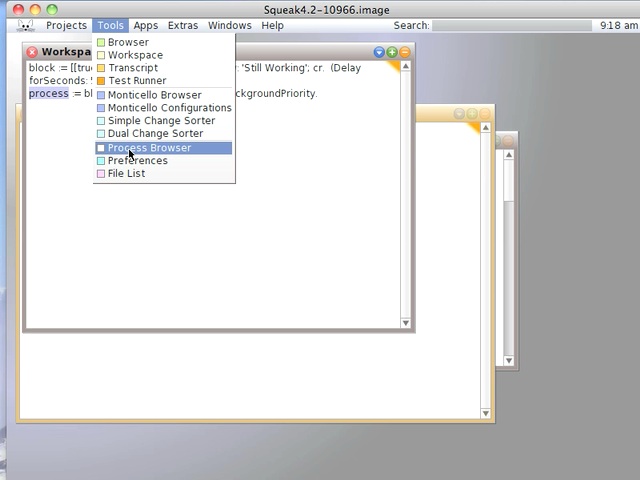The width and height of the screenshot is (640, 480).
Task: Click the Workspace title bar text
Action: [66, 52]
